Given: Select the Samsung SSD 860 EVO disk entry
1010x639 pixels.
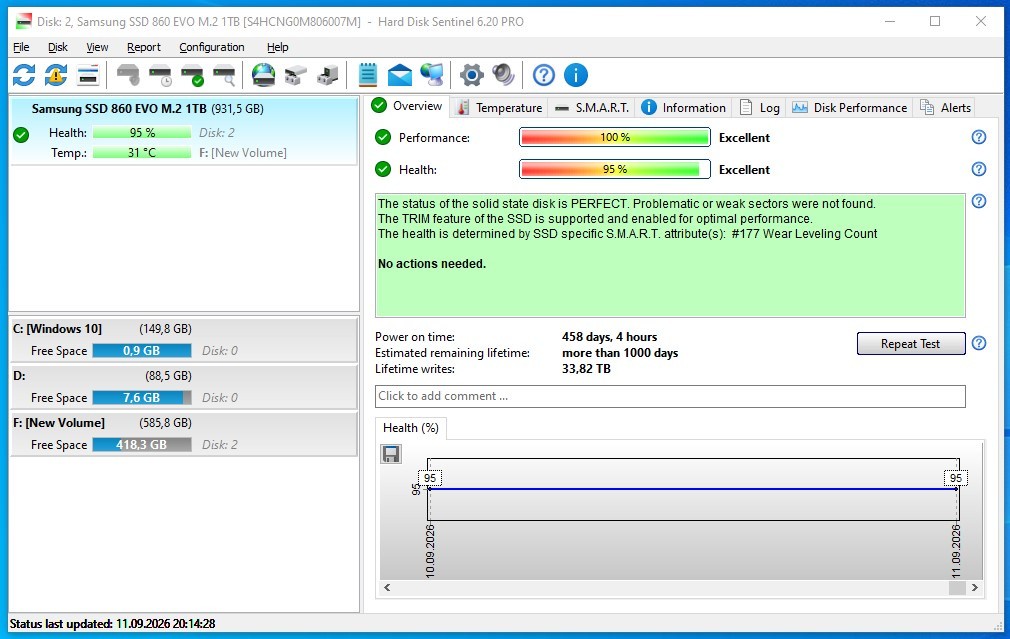Looking at the screenshot, I should (x=184, y=131).
